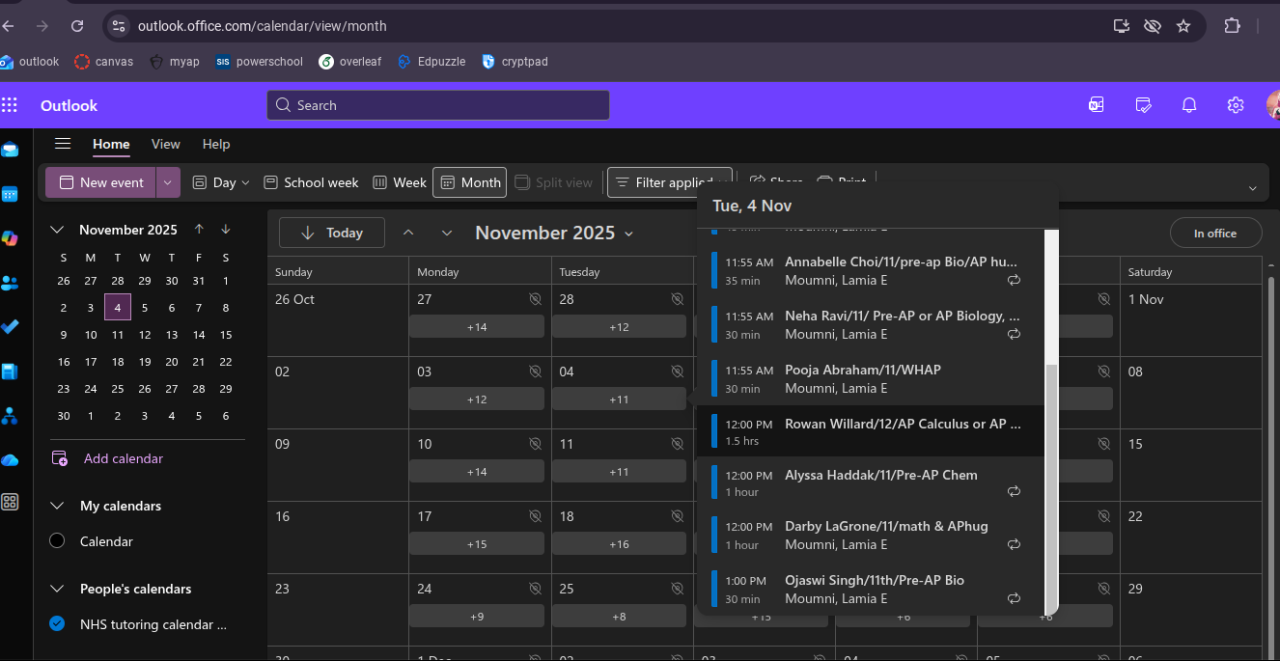Go to next month in mini calendar
Screen dimensions: 1280x661
click(x=226, y=230)
